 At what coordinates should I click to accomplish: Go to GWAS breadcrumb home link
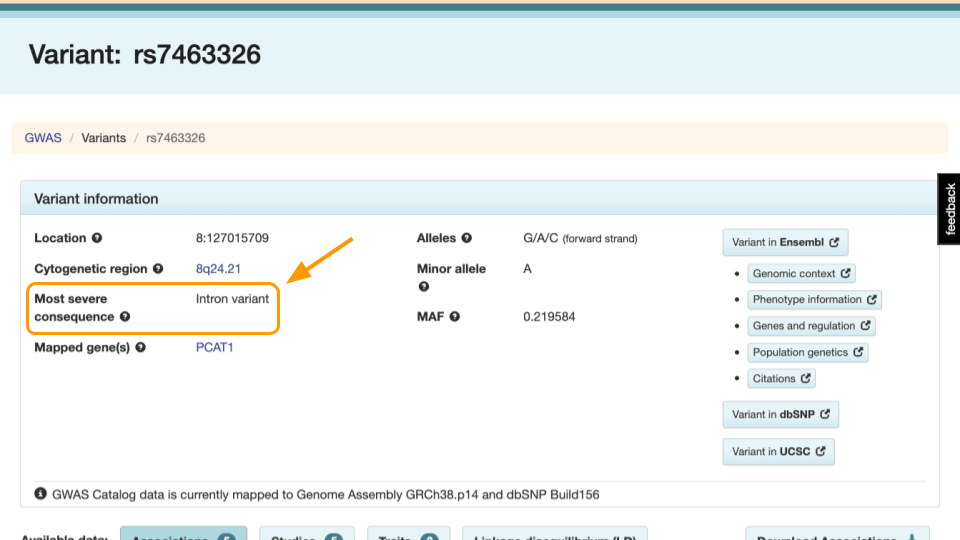(x=43, y=138)
